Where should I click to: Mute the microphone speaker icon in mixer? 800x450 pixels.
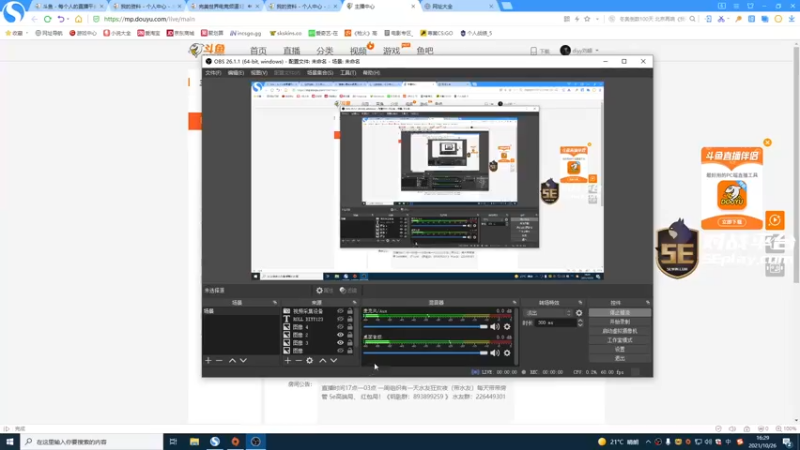click(495, 327)
